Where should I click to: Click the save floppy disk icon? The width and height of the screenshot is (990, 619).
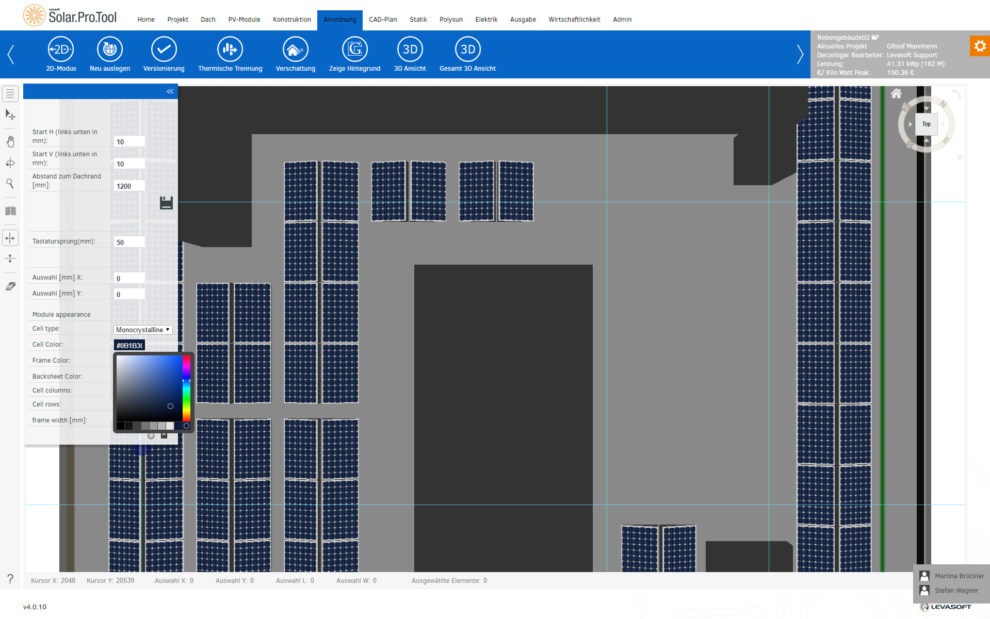(166, 203)
